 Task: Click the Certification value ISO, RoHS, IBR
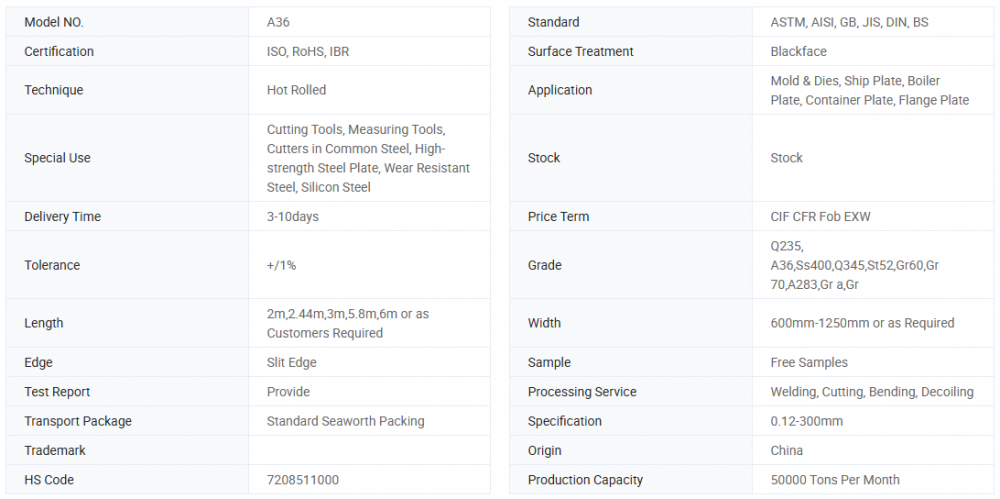click(x=306, y=51)
